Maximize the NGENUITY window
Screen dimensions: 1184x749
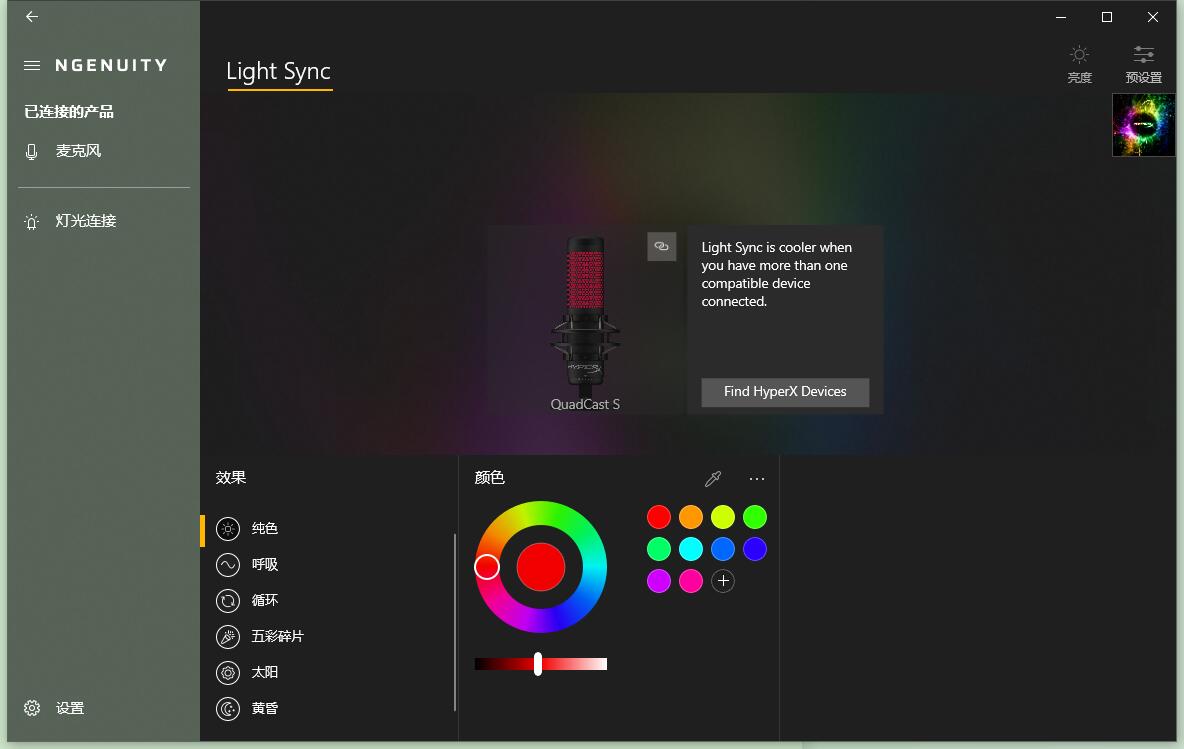point(1107,17)
